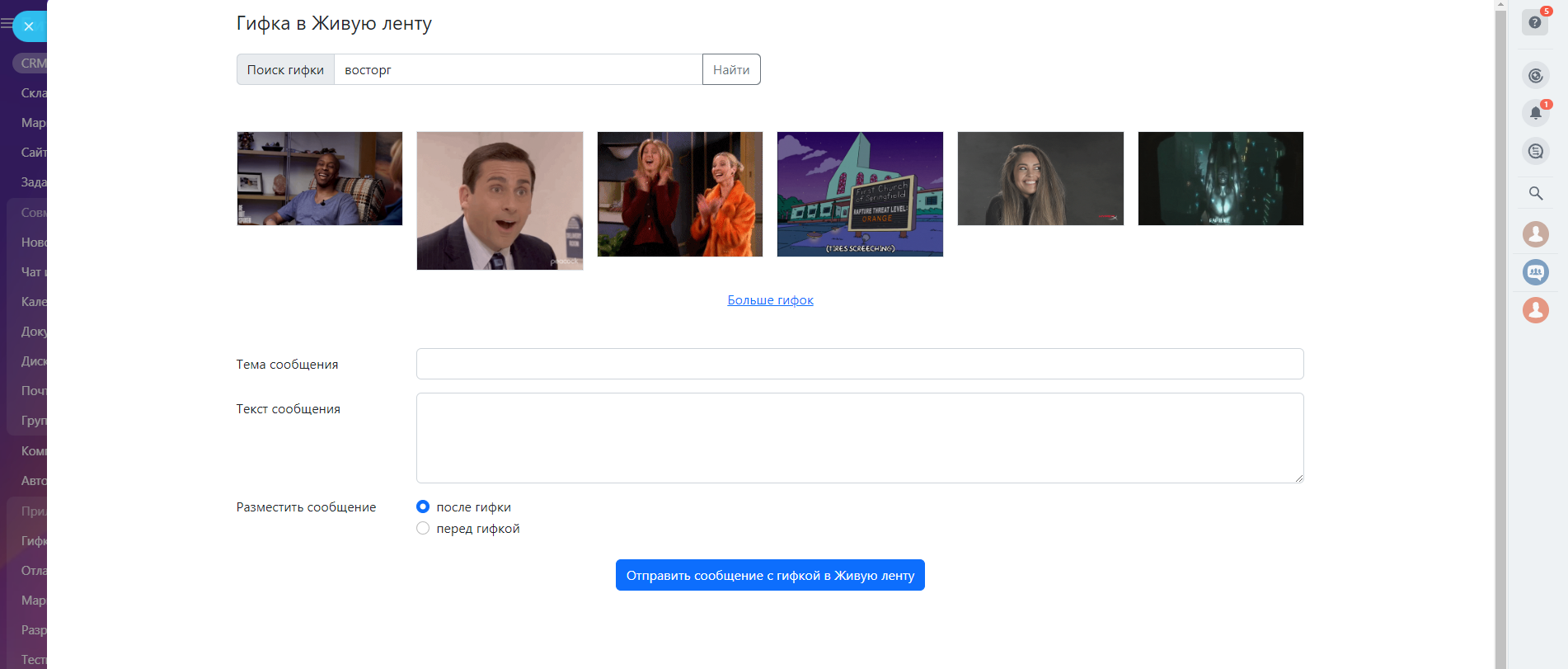
Task: Close the slider panel with the X button
Action: tap(29, 26)
